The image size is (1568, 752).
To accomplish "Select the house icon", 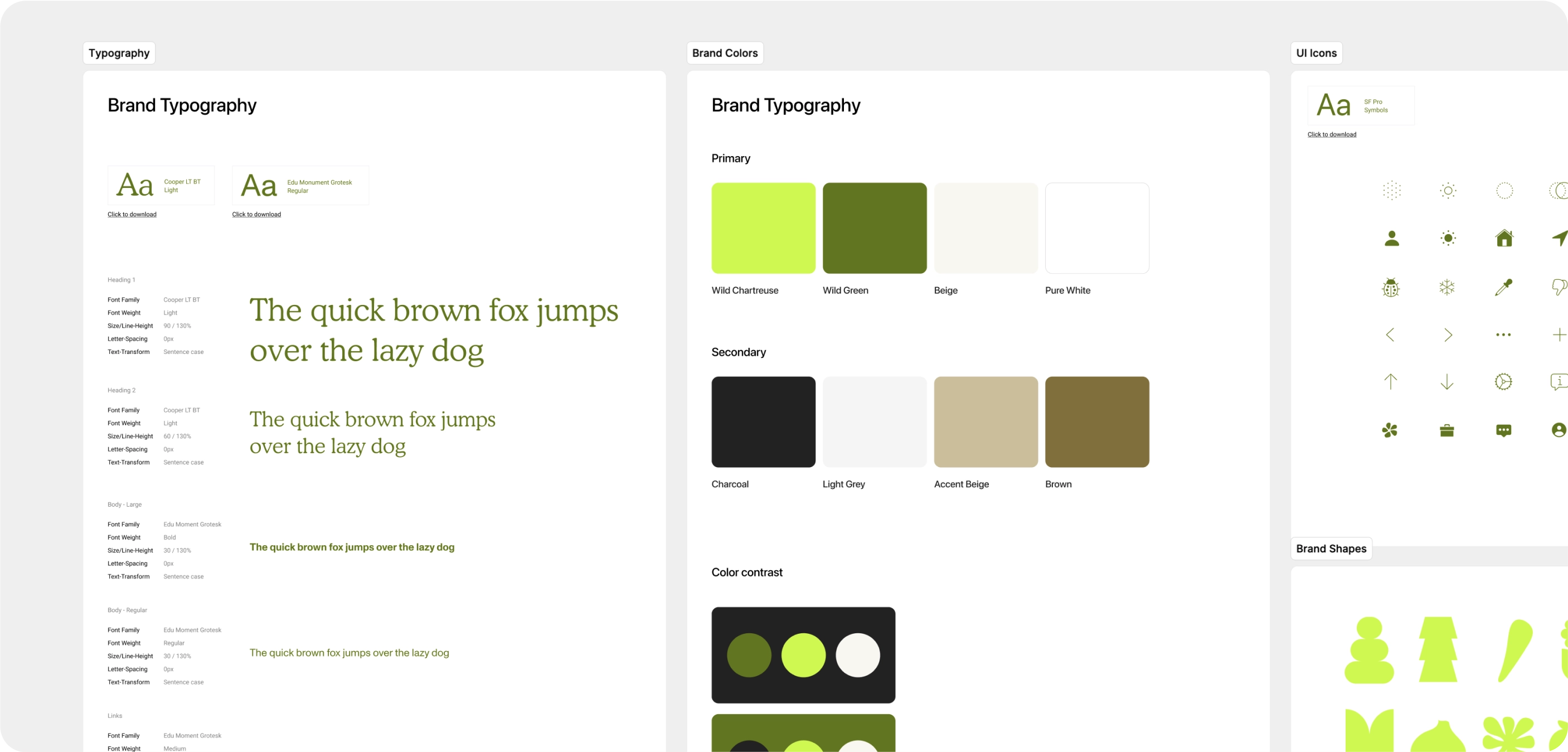I will [1504, 237].
